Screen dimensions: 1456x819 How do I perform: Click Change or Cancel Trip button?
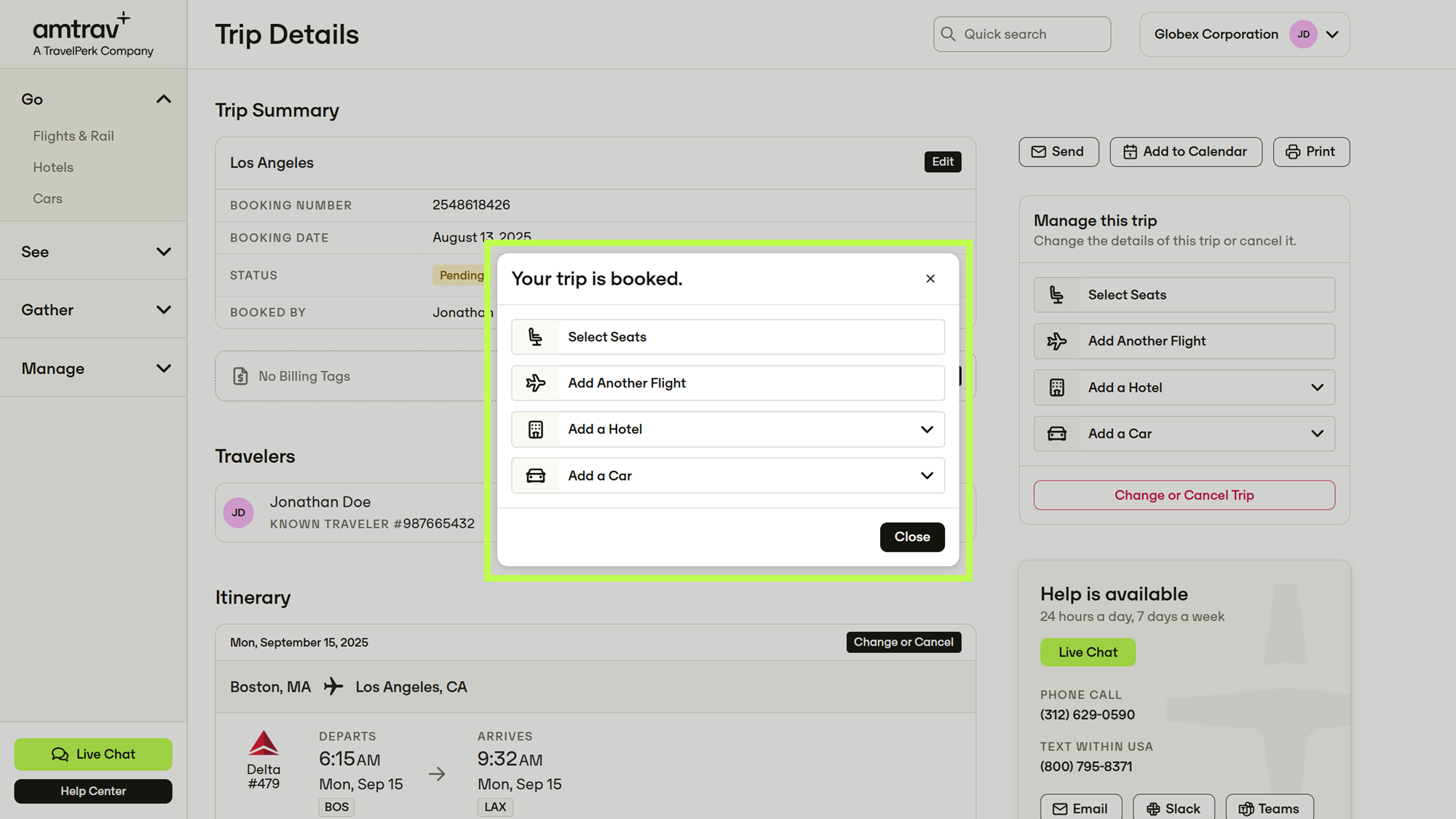click(1184, 495)
